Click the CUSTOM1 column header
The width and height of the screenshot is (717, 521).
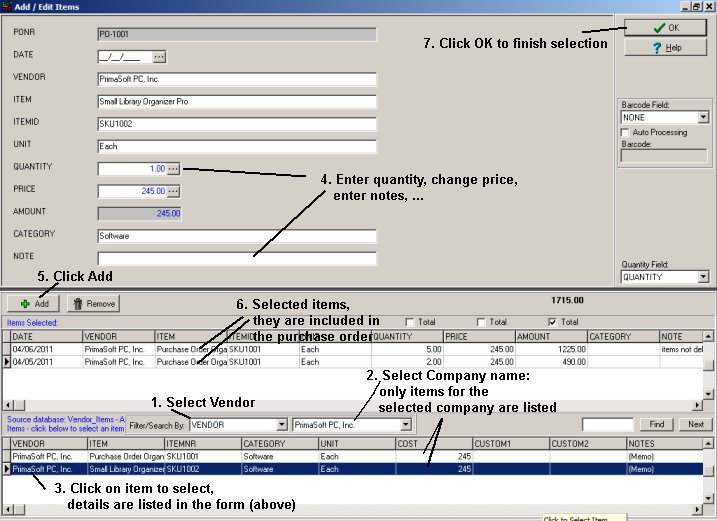(511, 444)
